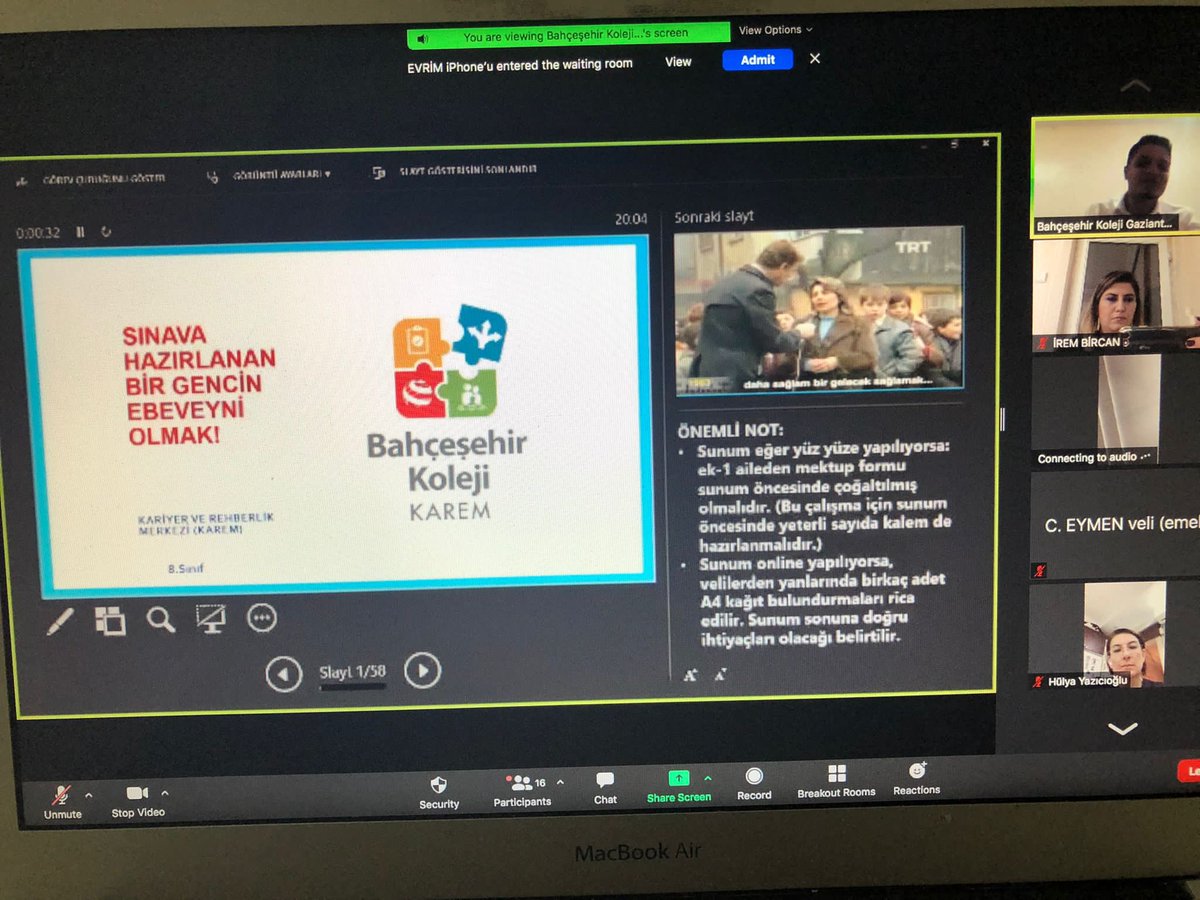Increase the notes text size
This screenshot has height=900, width=1200.
(x=690, y=676)
